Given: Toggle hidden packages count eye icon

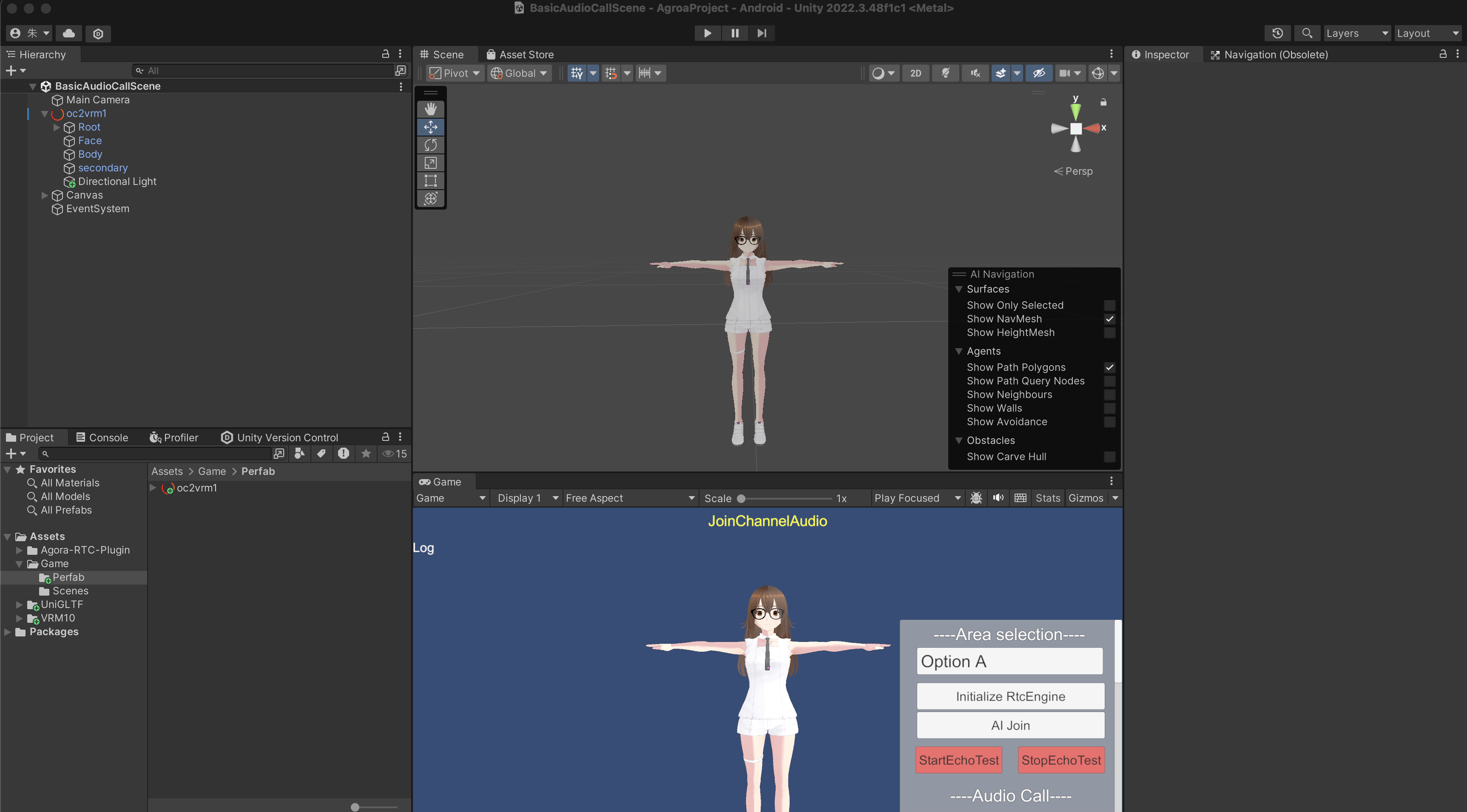Looking at the screenshot, I should [395, 453].
